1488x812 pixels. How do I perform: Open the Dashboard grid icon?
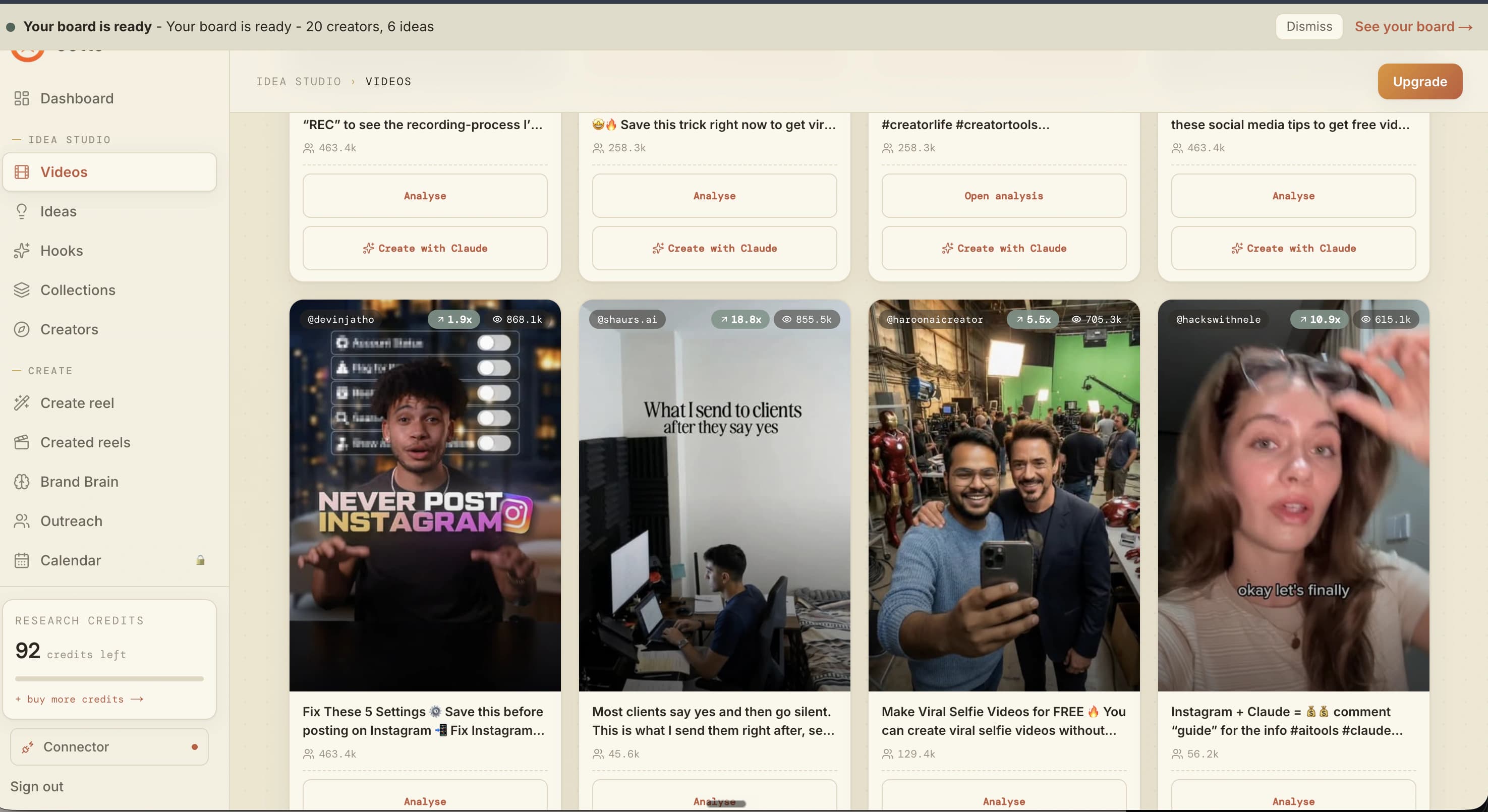21,98
